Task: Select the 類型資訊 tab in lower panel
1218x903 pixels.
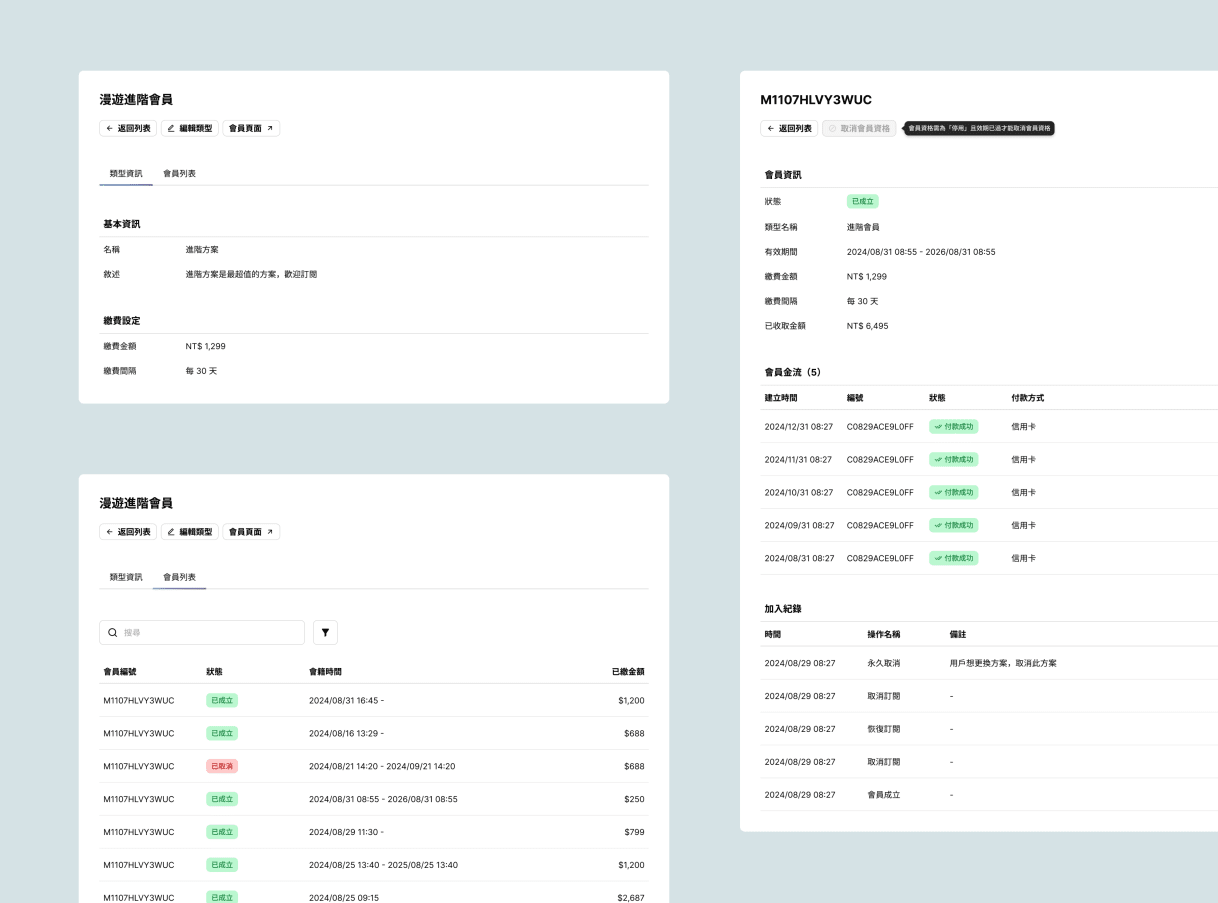Action: point(125,577)
